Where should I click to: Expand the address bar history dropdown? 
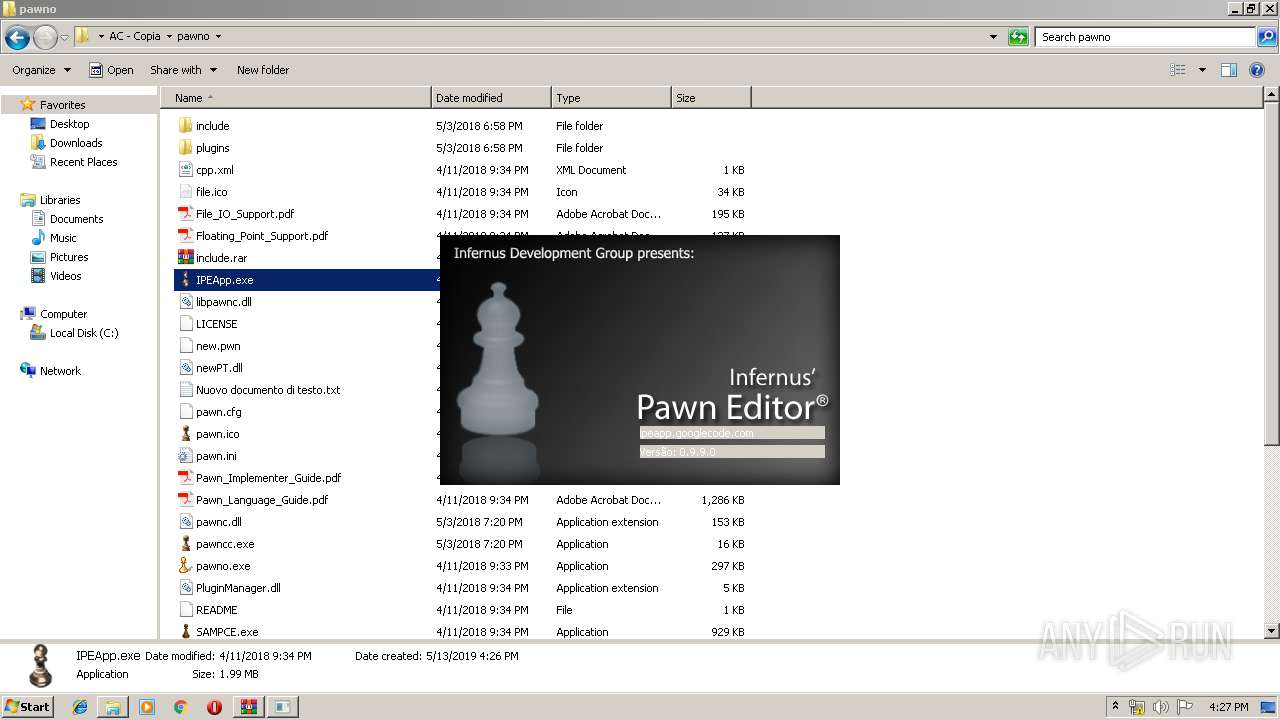point(993,37)
